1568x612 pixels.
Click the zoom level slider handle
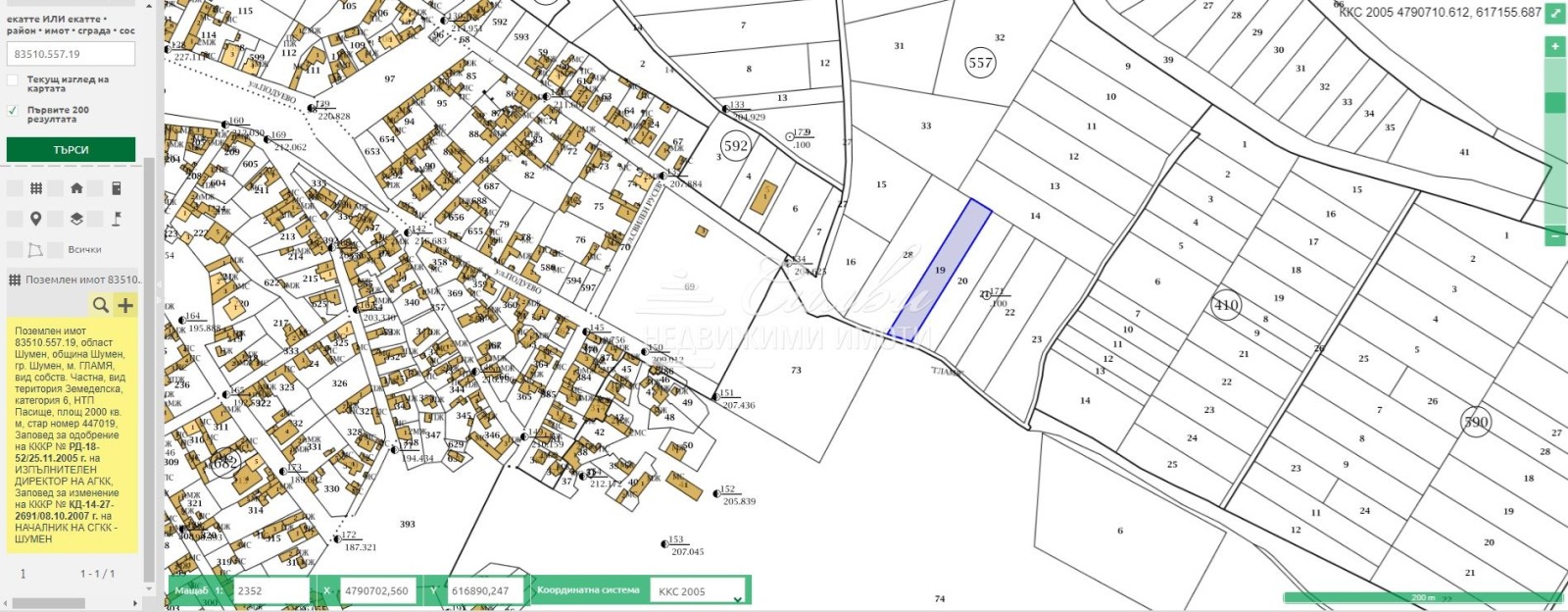(x=1555, y=103)
